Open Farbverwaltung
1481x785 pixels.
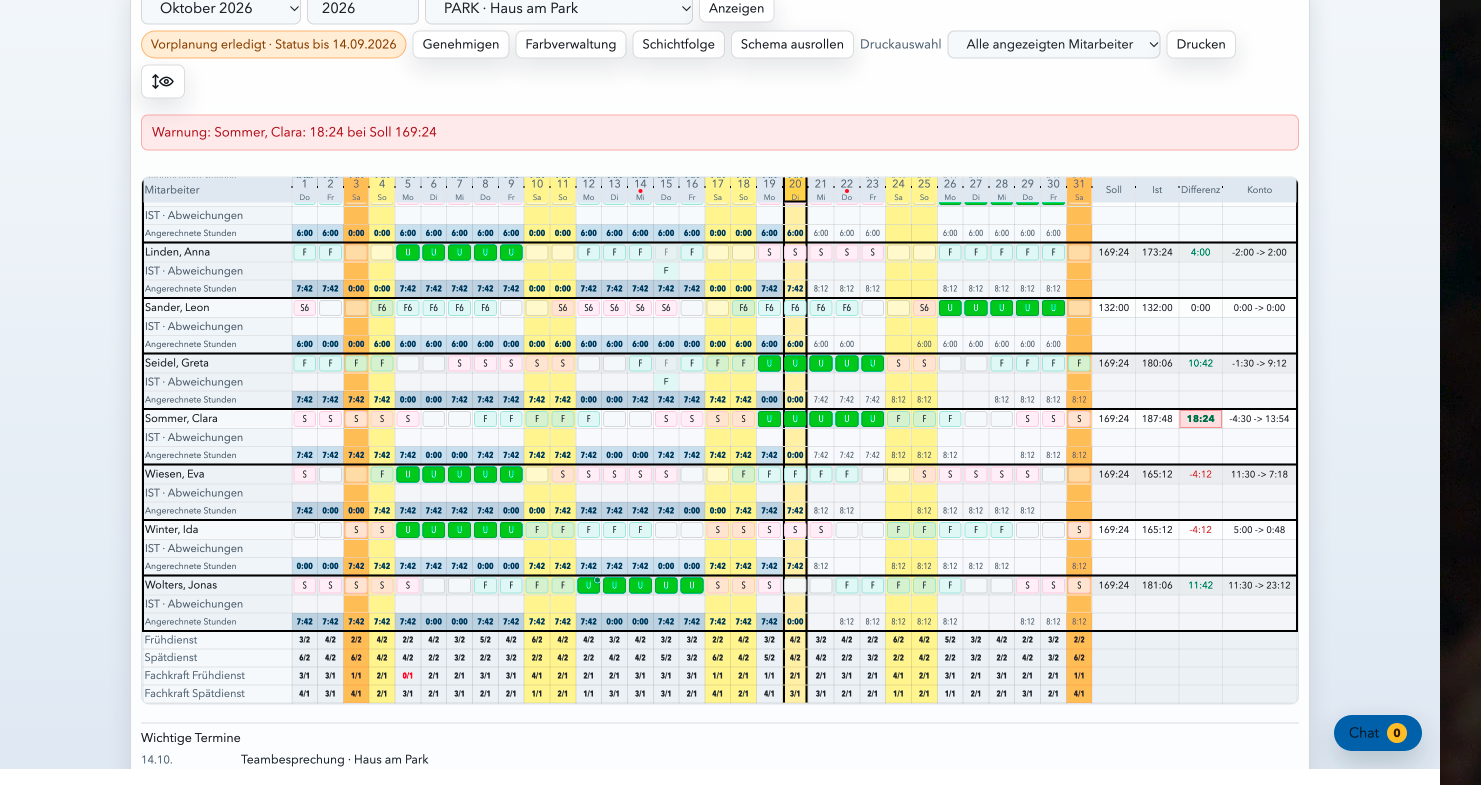tap(571, 44)
